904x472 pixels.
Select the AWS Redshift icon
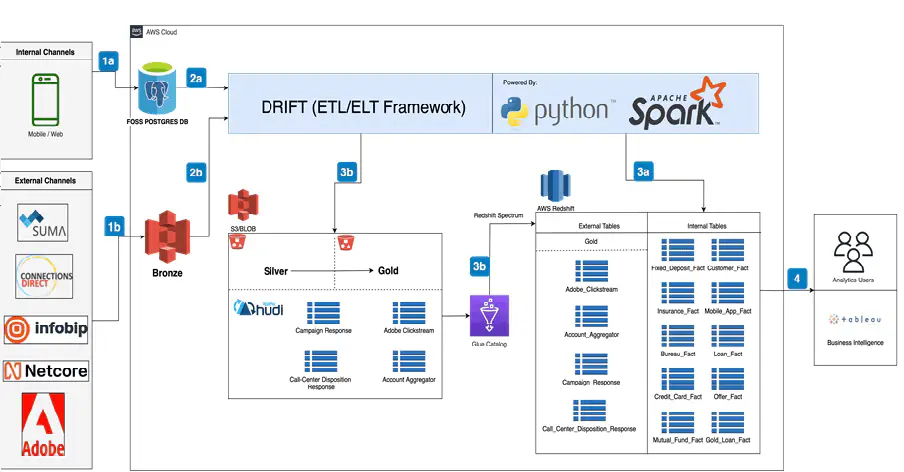(555, 186)
